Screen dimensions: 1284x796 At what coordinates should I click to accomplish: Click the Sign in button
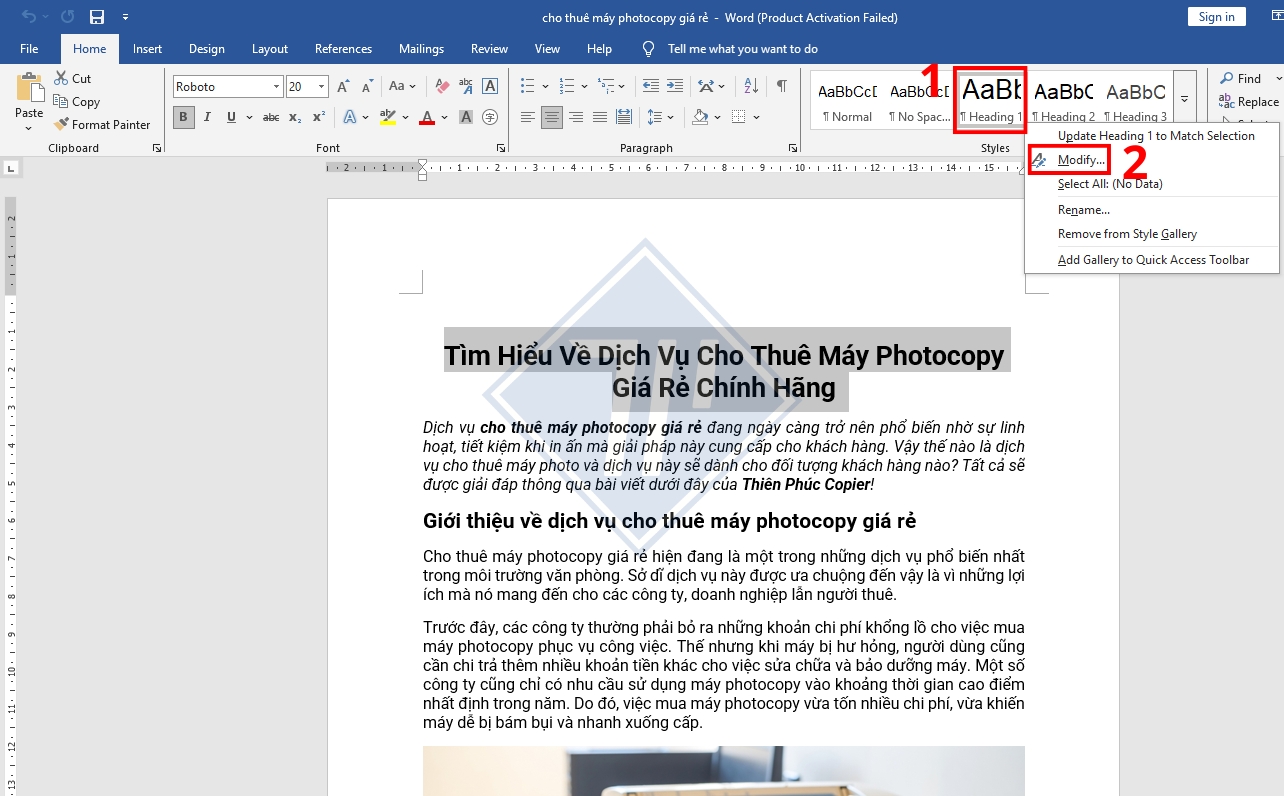[1216, 17]
